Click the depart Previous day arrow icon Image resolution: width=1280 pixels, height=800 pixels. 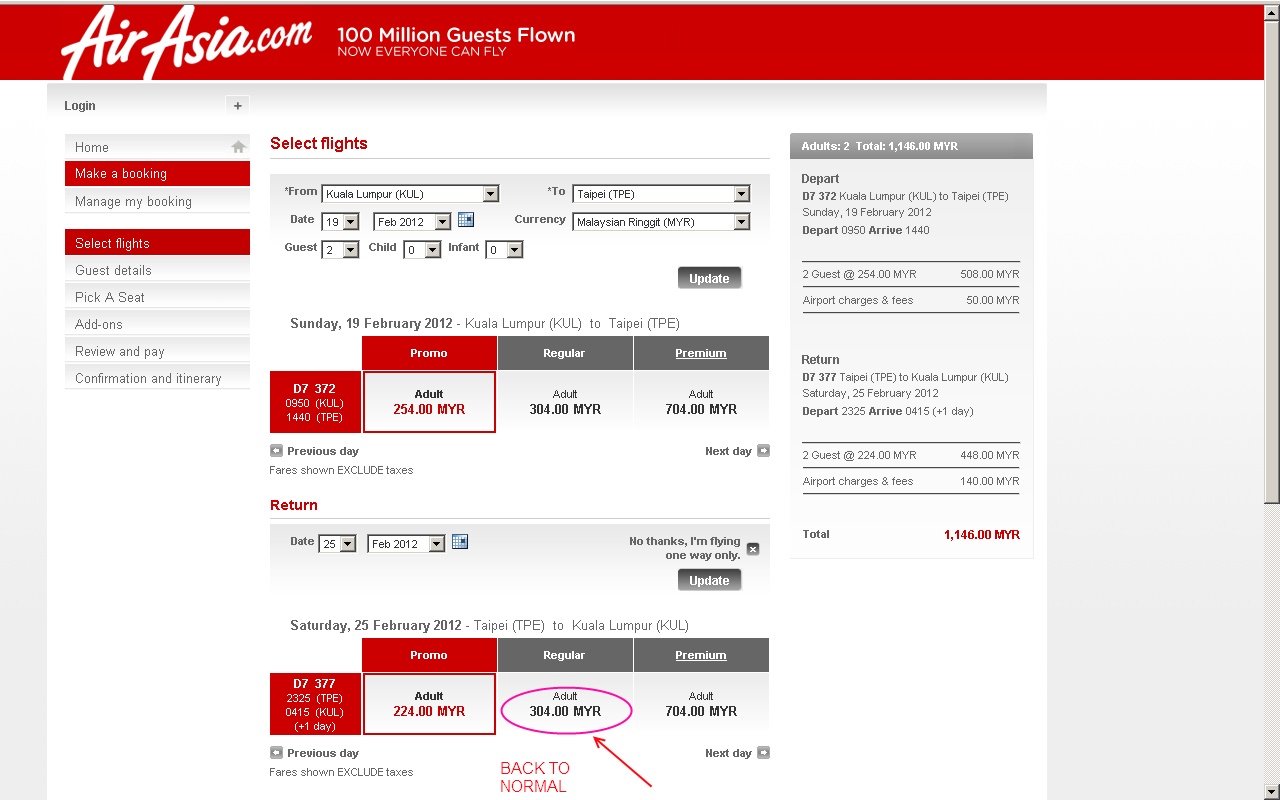click(x=276, y=451)
